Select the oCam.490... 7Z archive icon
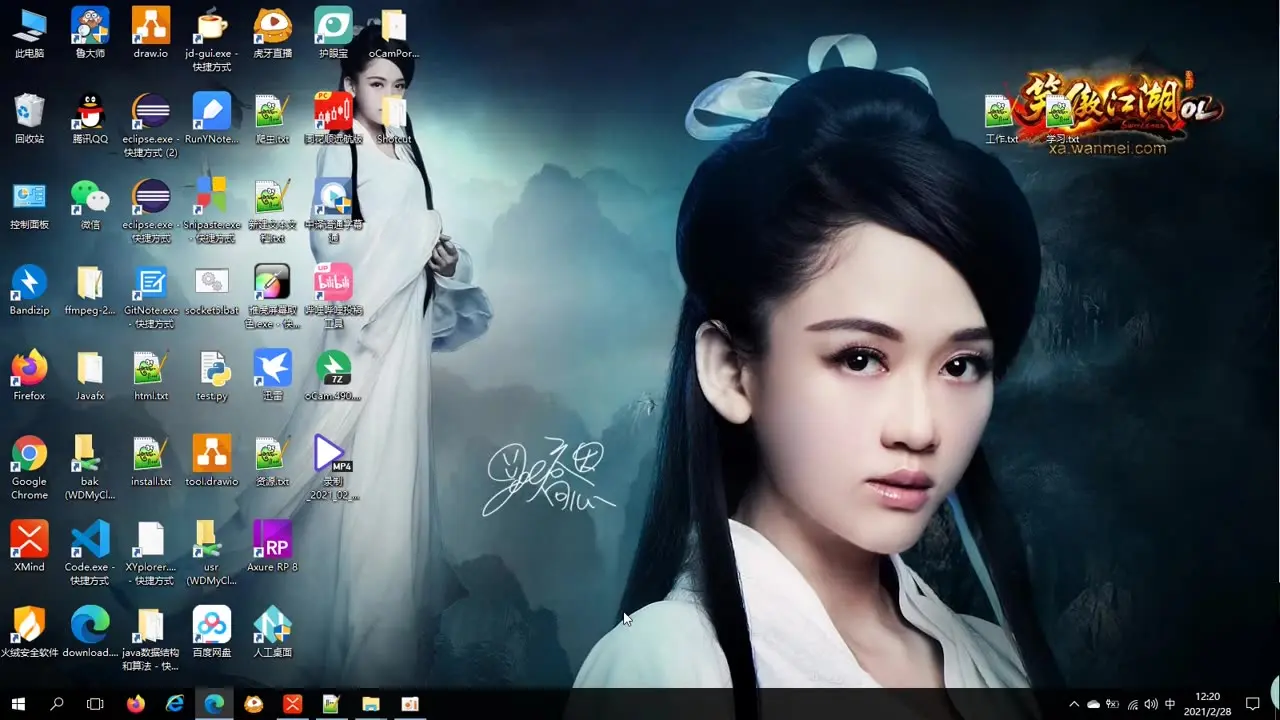The height and width of the screenshot is (720, 1280). (333, 375)
